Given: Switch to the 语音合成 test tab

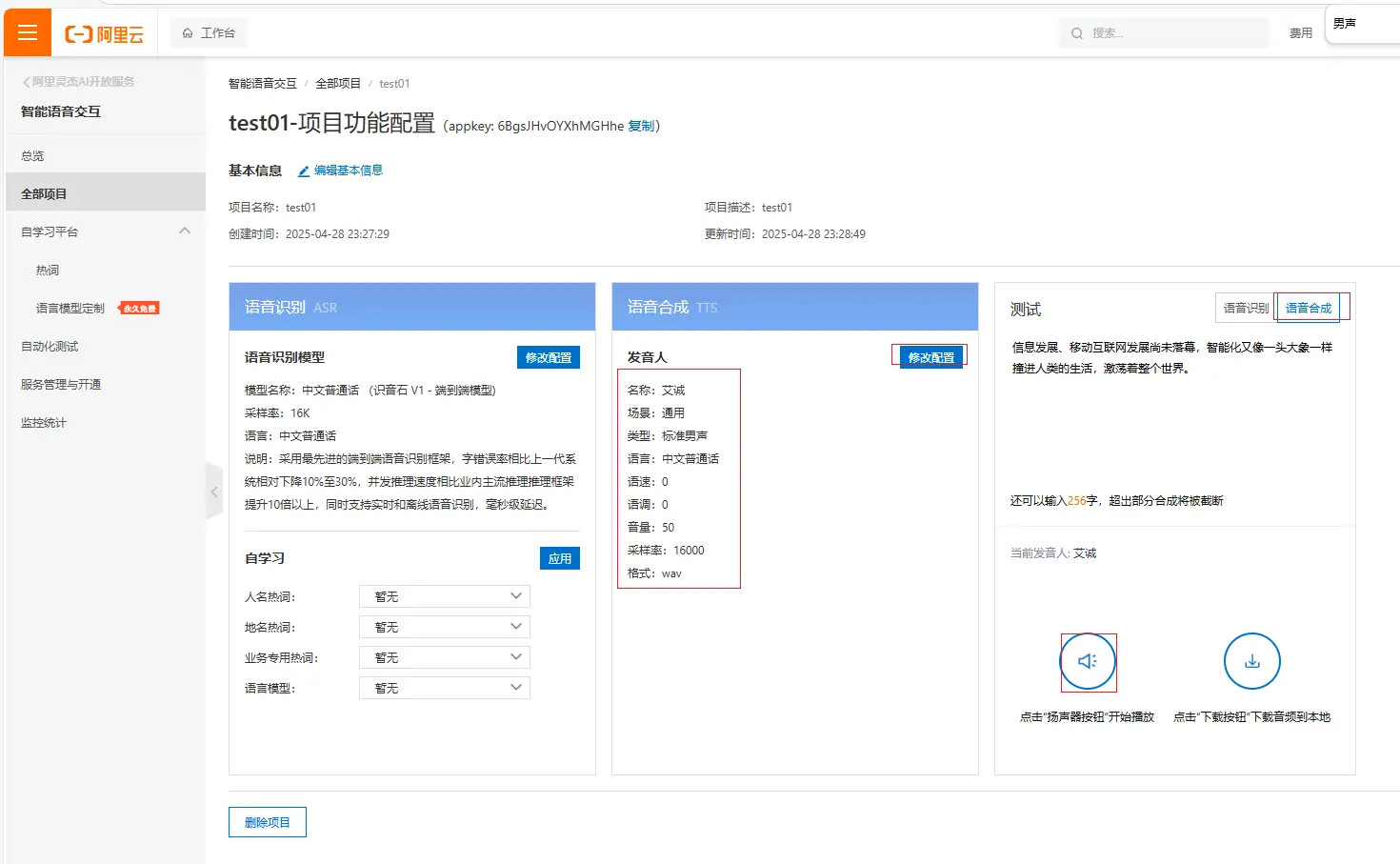Looking at the screenshot, I should point(1308,308).
